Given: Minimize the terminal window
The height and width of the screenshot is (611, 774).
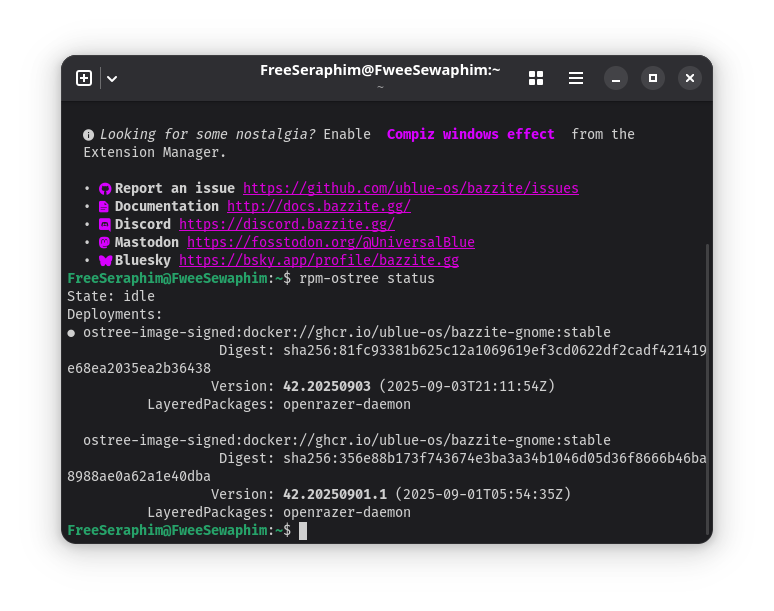Looking at the screenshot, I should pyautogui.click(x=616, y=78).
